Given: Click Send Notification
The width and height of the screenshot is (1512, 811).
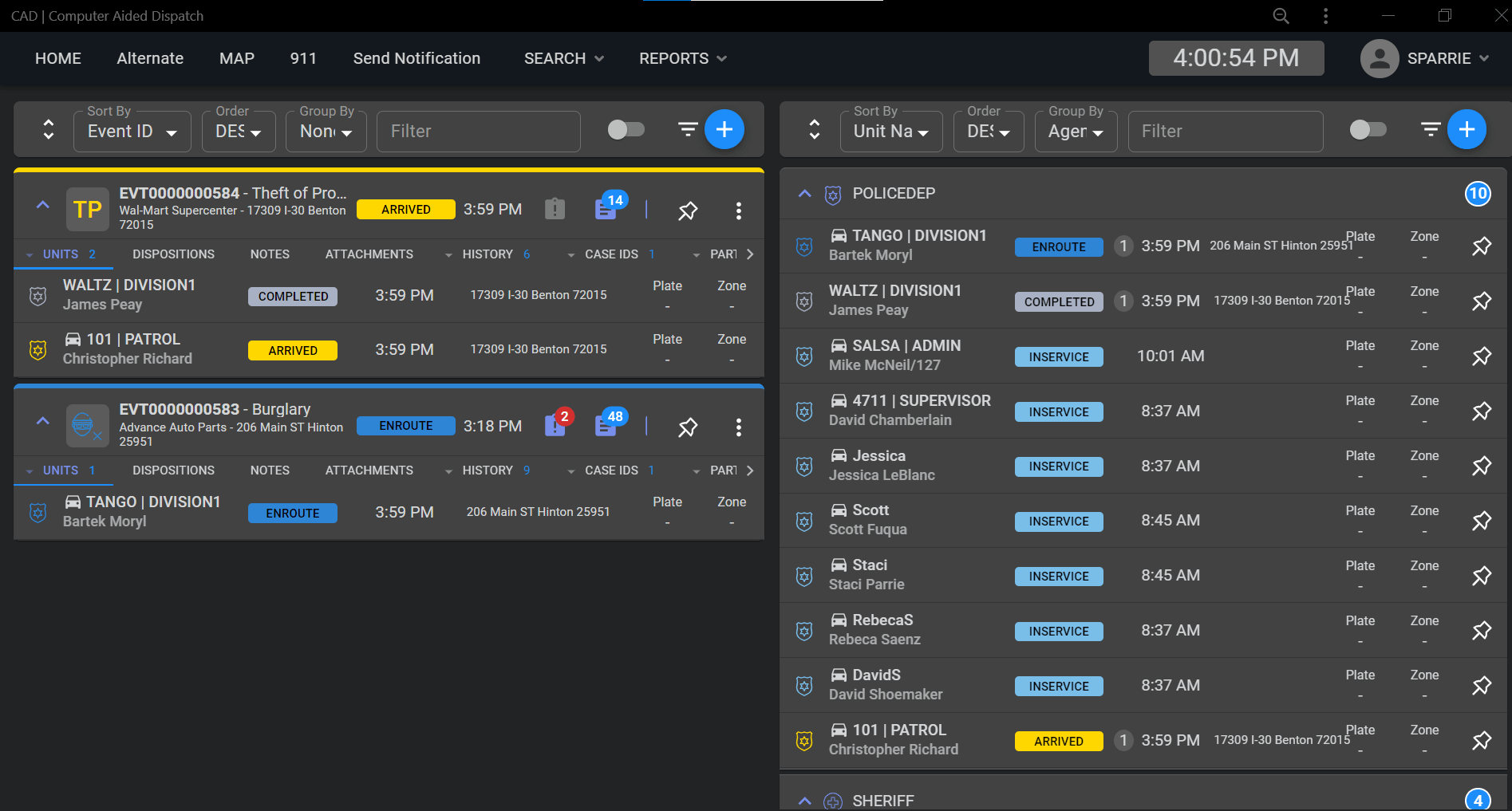Looking at the screenshot, I should click(416, 58).
